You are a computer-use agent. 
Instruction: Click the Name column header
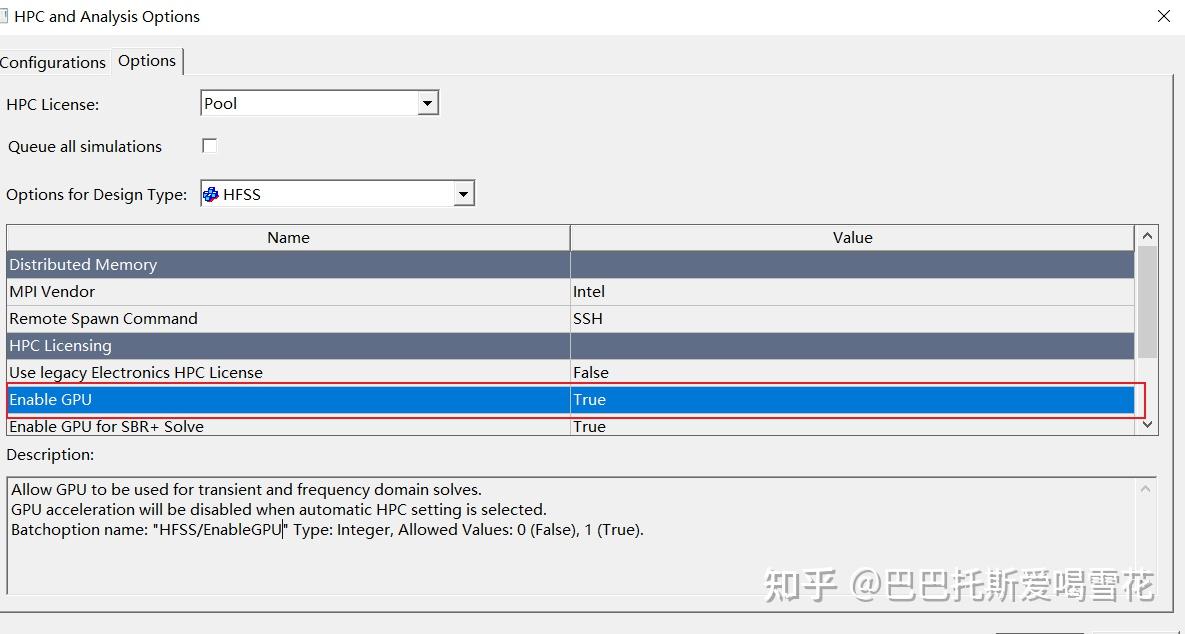pos(288,237)
